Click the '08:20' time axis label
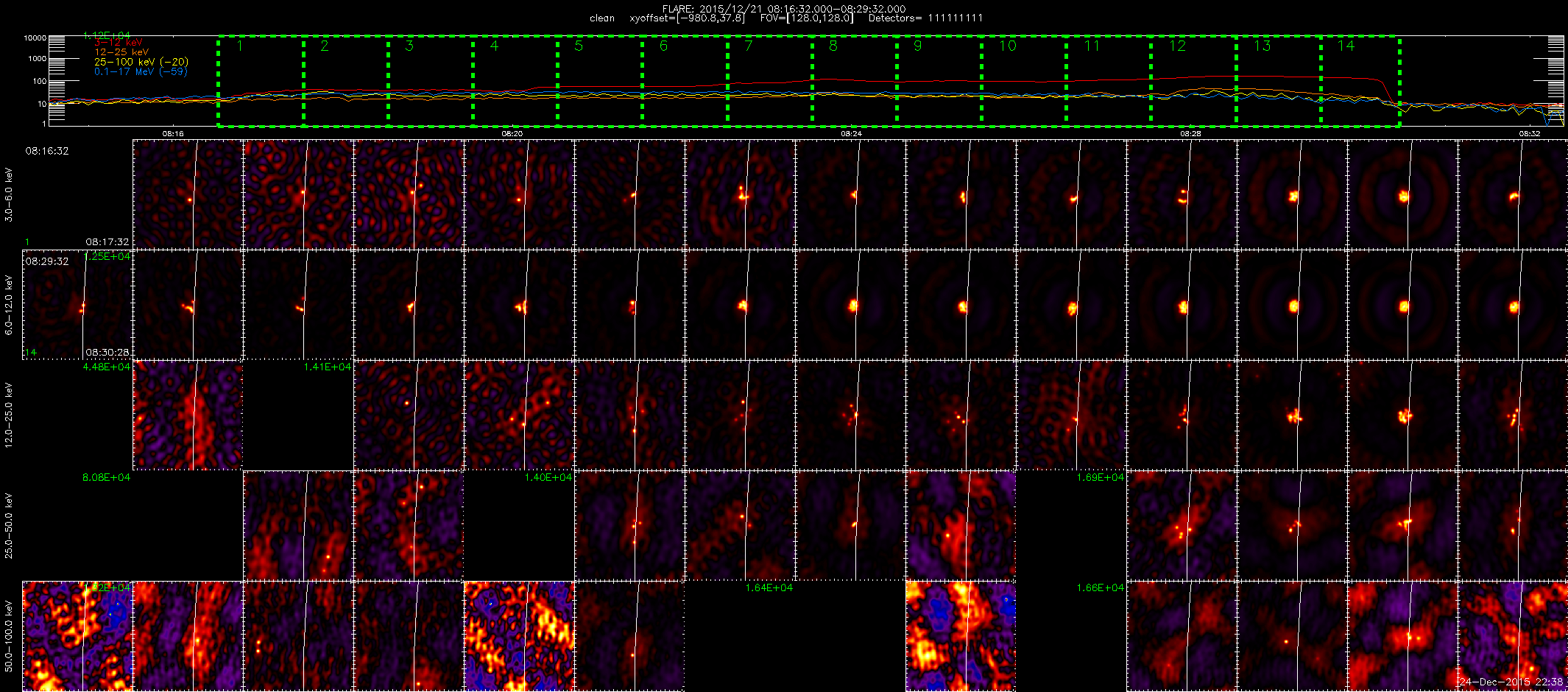The image size is (1568, 692). tap(512, 134)
